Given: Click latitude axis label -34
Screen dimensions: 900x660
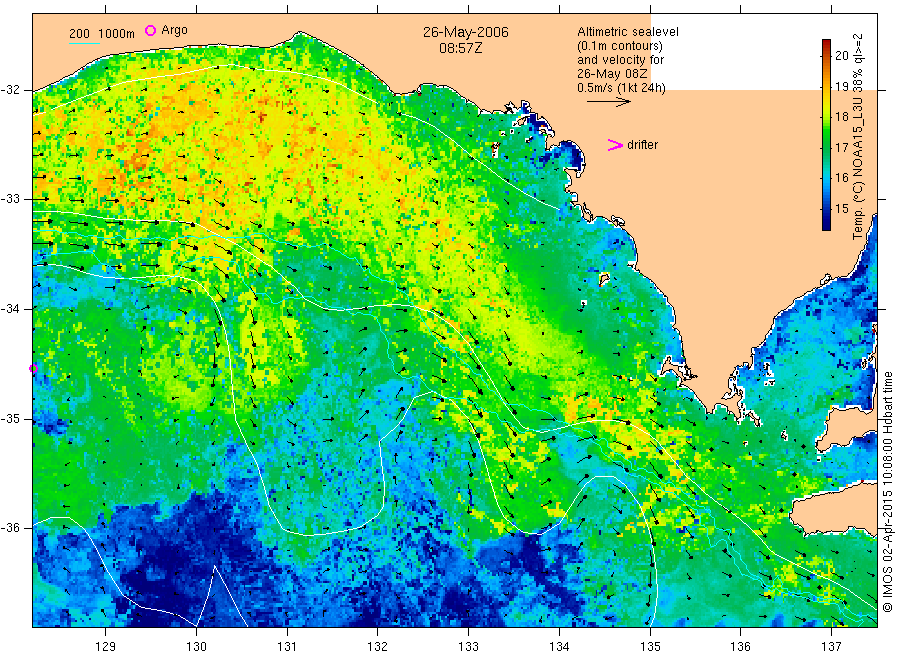Looking at the screenshot, I should click(x=10, y=309).
